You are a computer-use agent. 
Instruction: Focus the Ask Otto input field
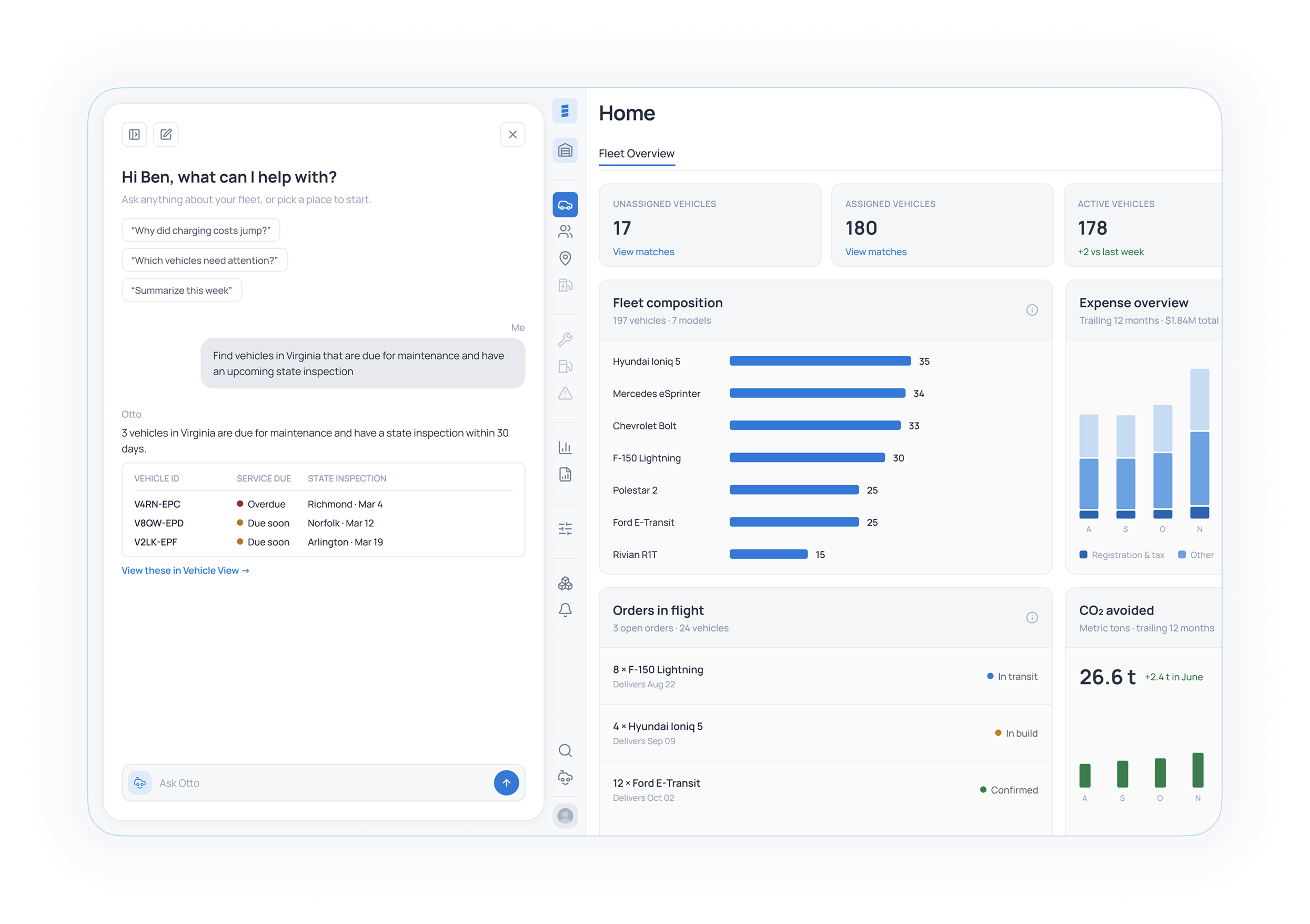point(323,783)
